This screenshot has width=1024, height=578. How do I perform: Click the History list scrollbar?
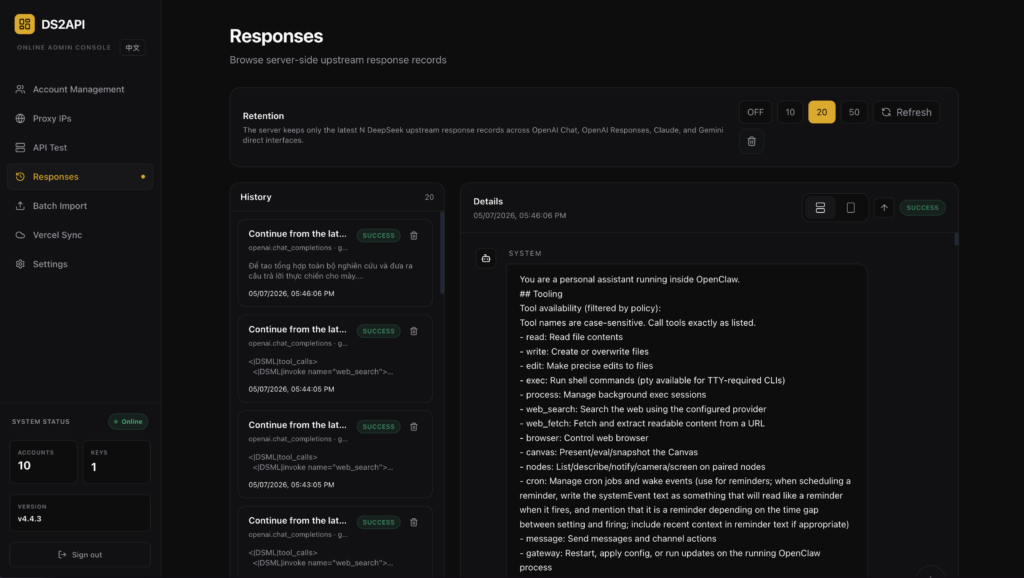point(442,253)
